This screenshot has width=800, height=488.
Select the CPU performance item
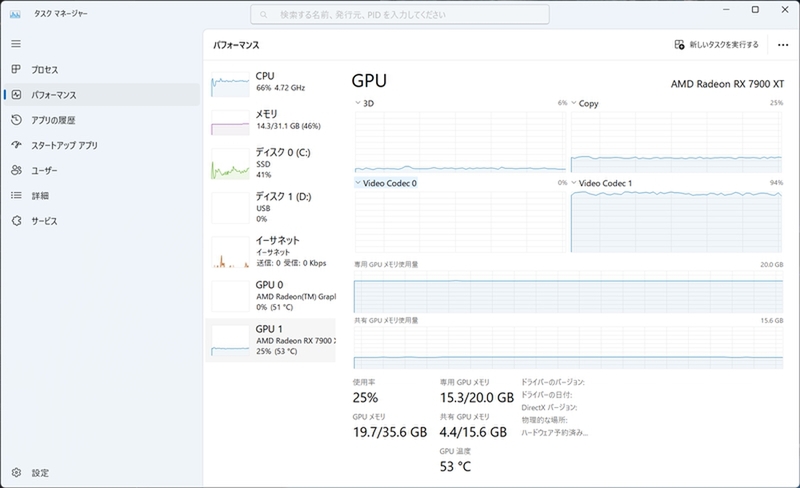click(272, 82)
